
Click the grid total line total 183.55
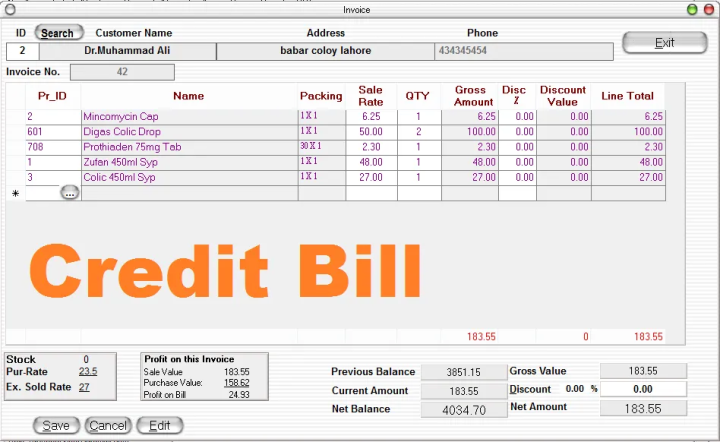pyautogui.click(x=648, y=337)
